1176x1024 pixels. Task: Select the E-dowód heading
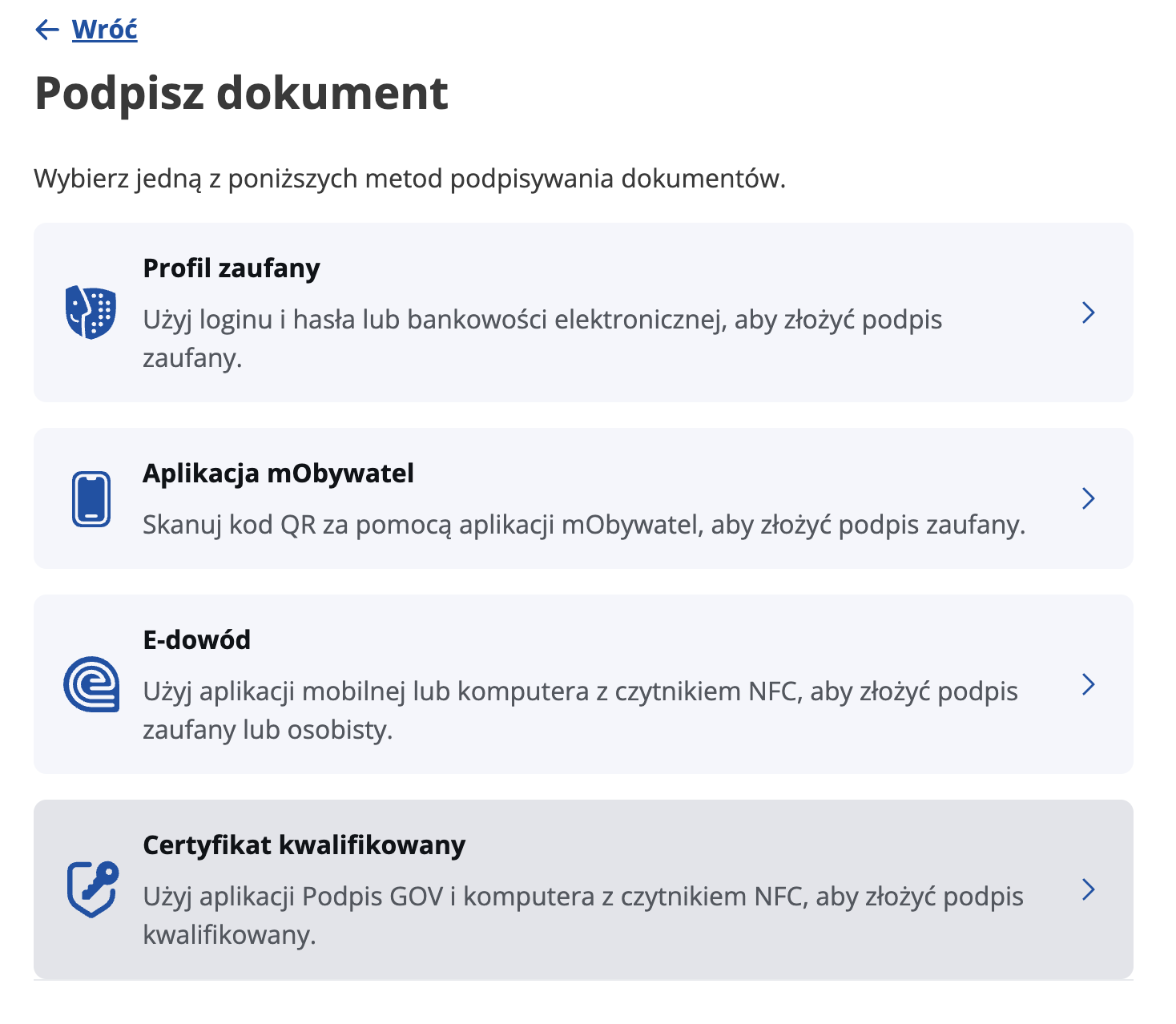tap(197, 639)
